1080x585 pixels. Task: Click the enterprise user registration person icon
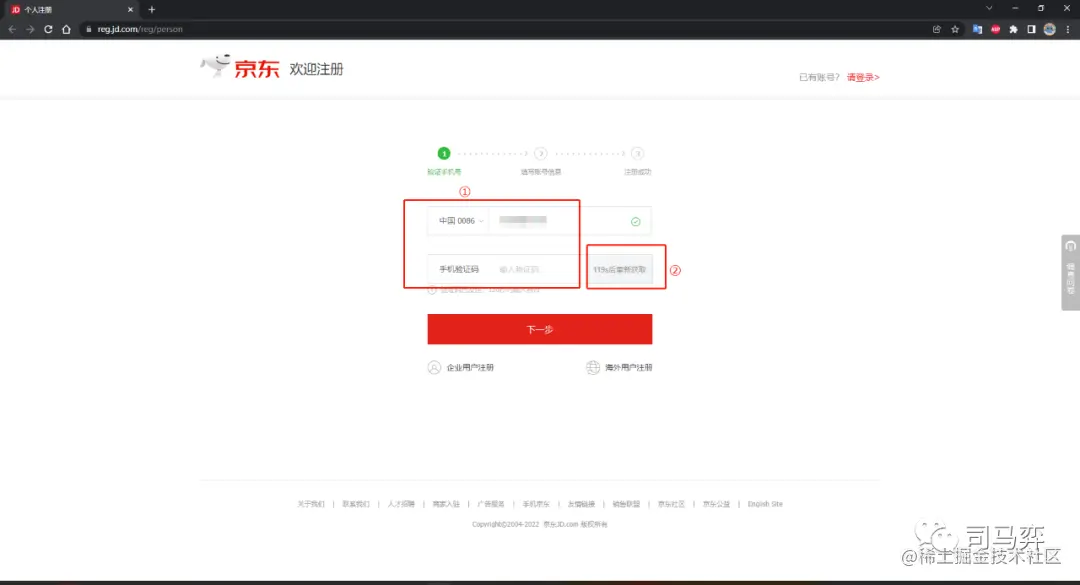[x=434, y=367]
